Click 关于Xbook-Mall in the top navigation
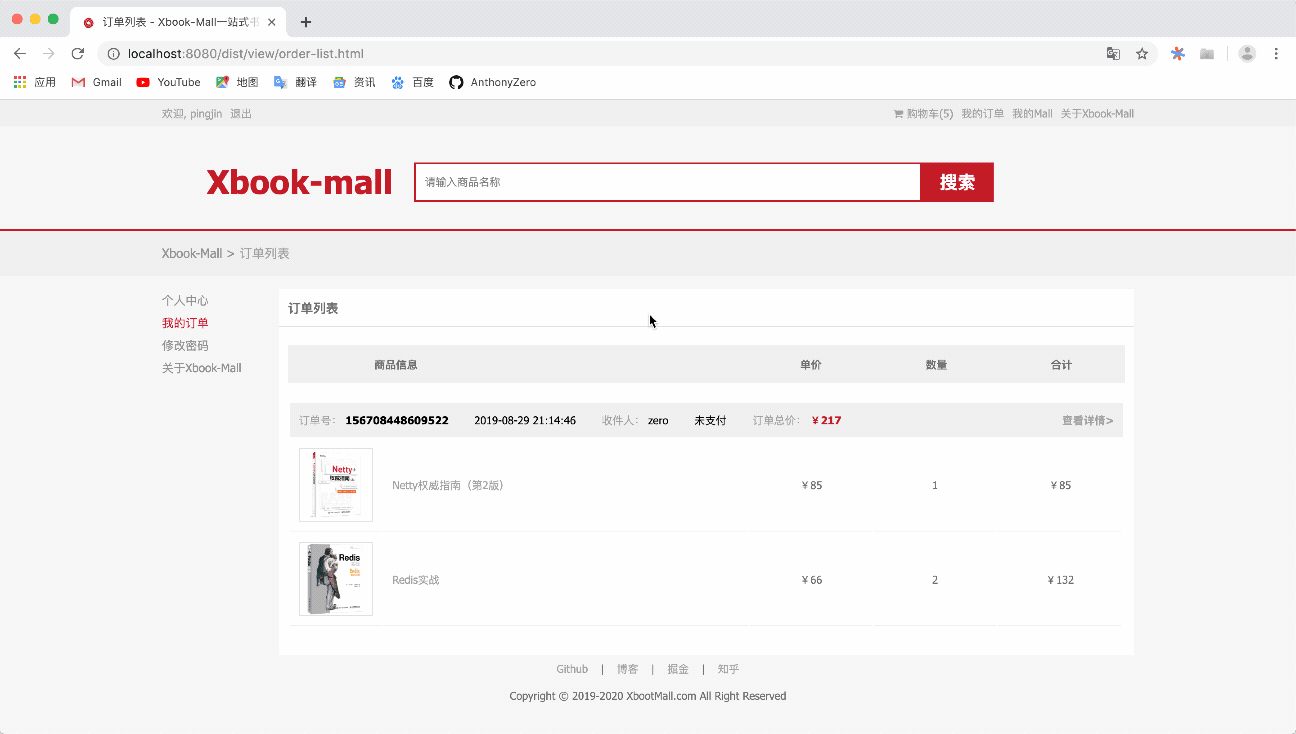This screenshot has width=1296, height=734. click(1097, 114)
